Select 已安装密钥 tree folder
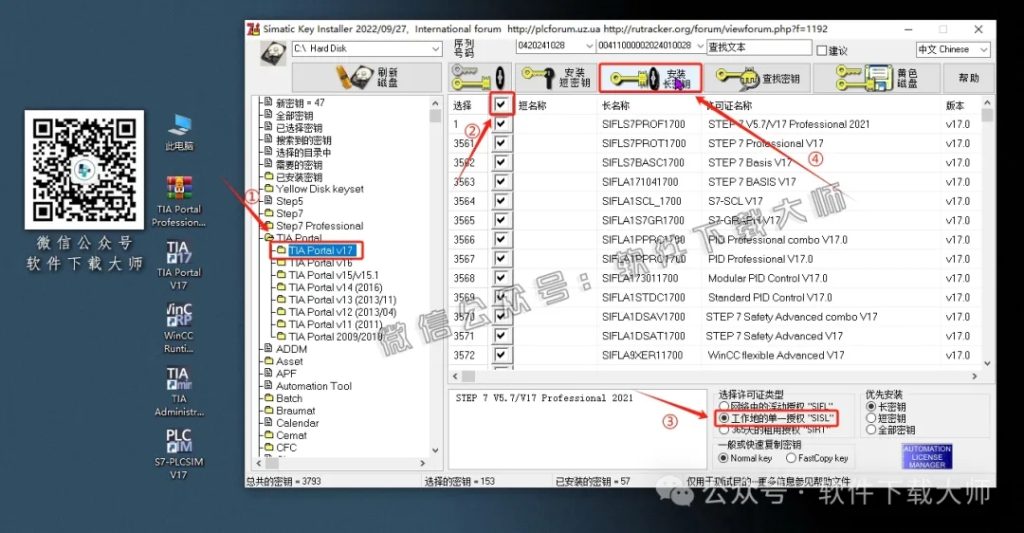This screenshot has height=533, width=1024. (x=298, y=177)
